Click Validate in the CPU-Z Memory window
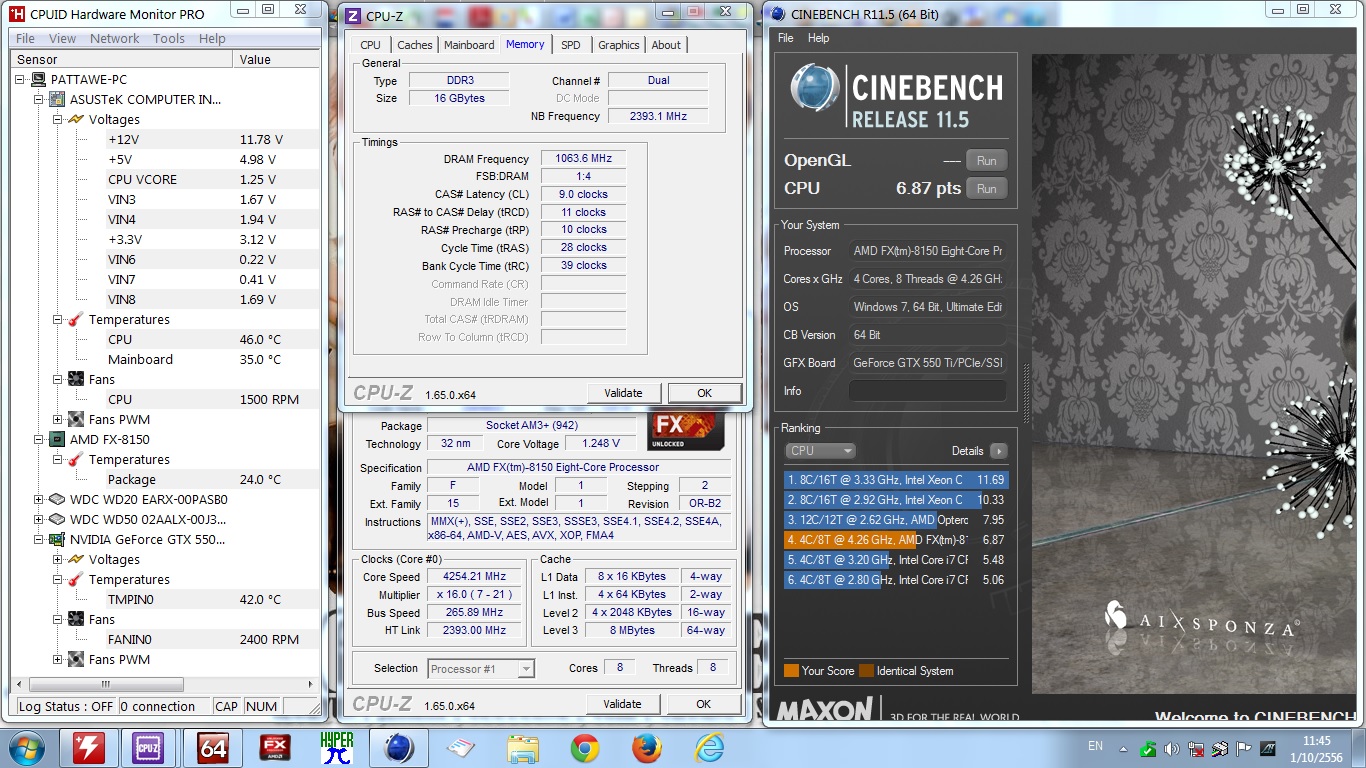 [623, 393]
